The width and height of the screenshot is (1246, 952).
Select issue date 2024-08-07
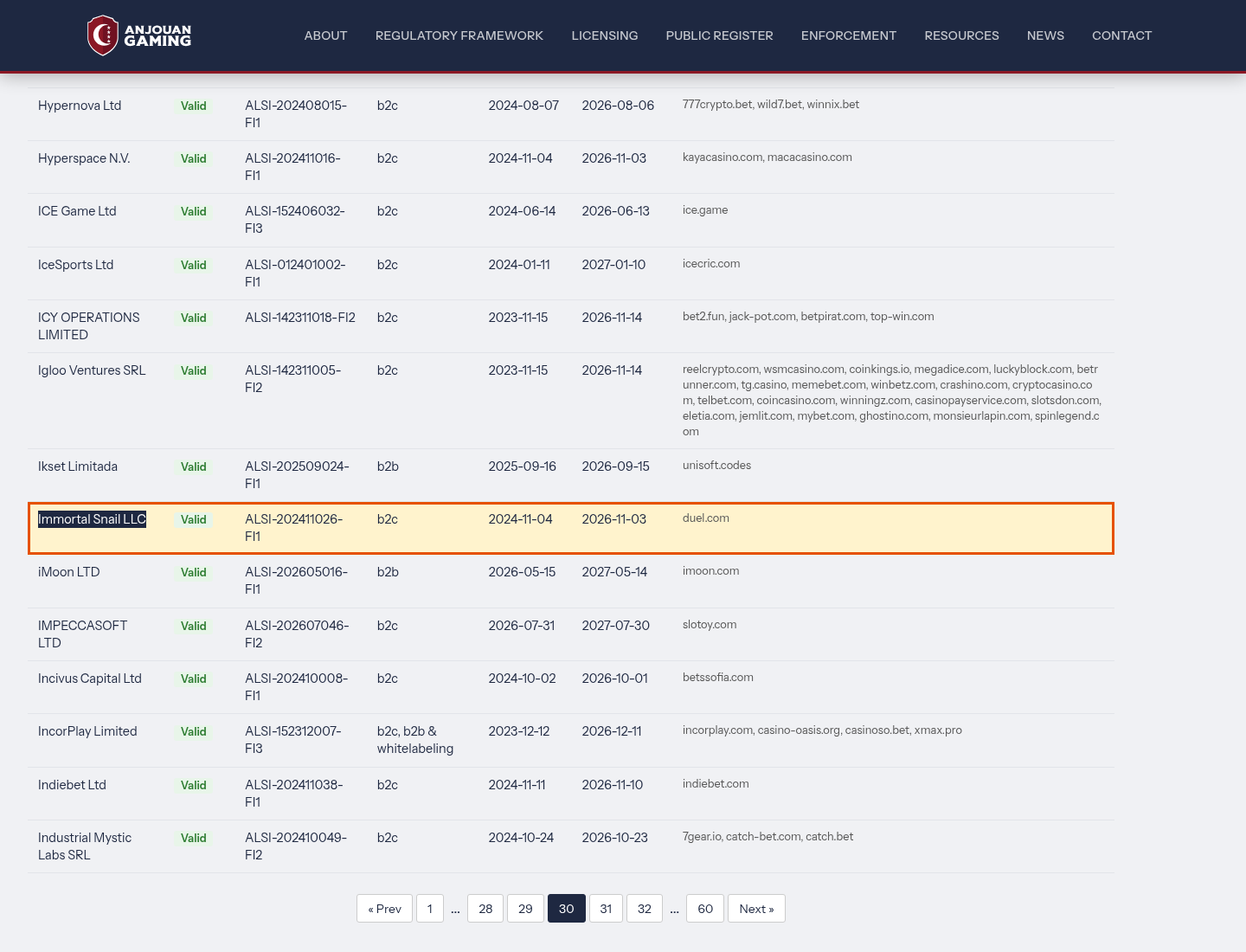(x=523, y=106)
